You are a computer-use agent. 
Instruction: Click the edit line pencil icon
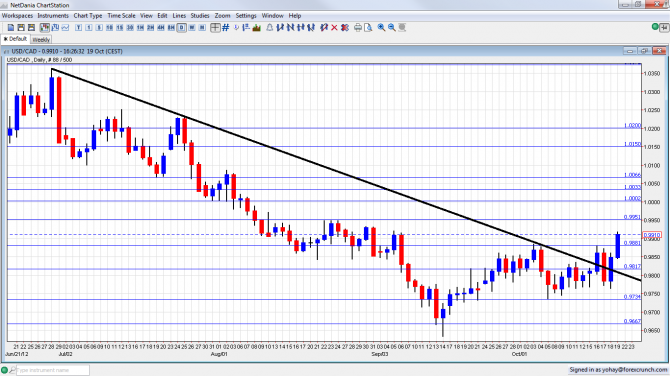click(x=324, y=27)
